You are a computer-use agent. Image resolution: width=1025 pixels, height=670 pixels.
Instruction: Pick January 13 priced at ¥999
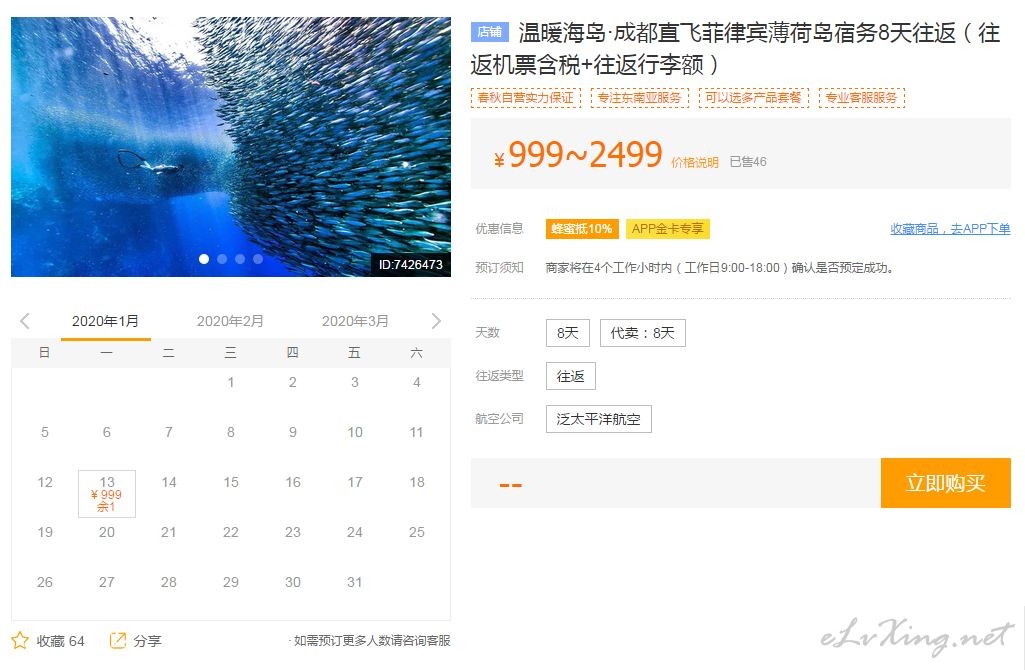pyautogui.click(x=107, y=494)
